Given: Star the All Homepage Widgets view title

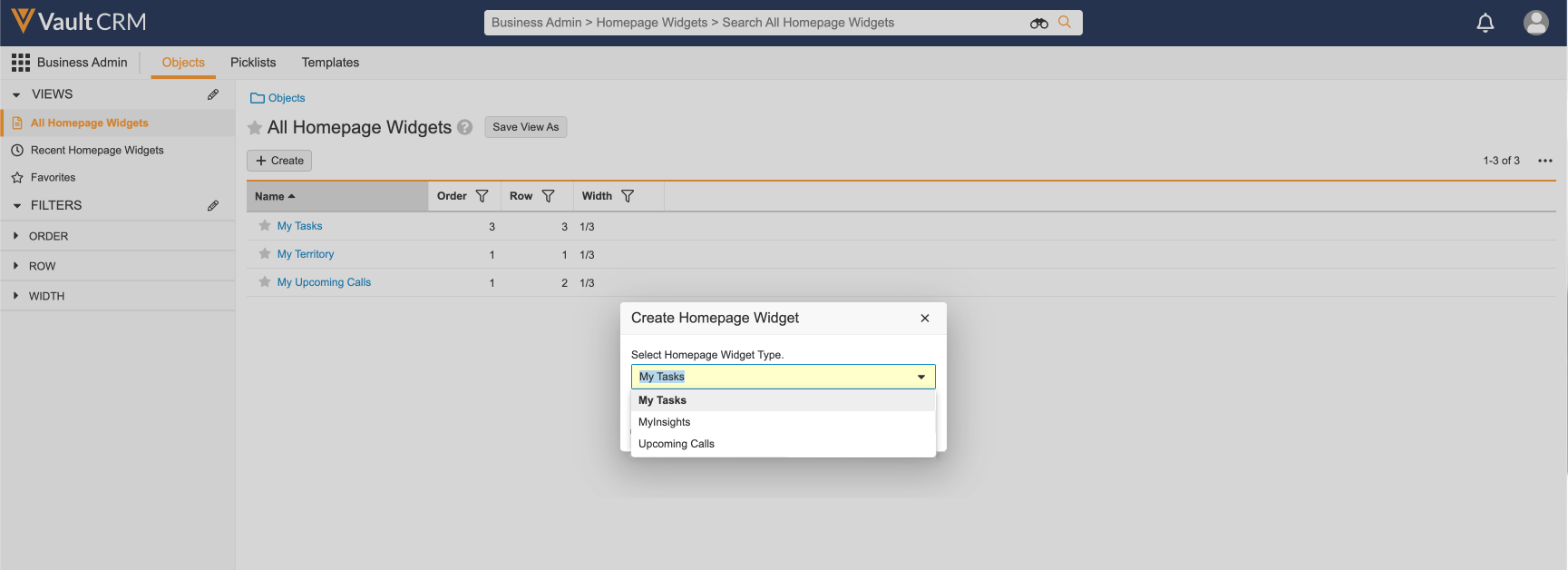Looking at the screenshot, I should point(255,128).
